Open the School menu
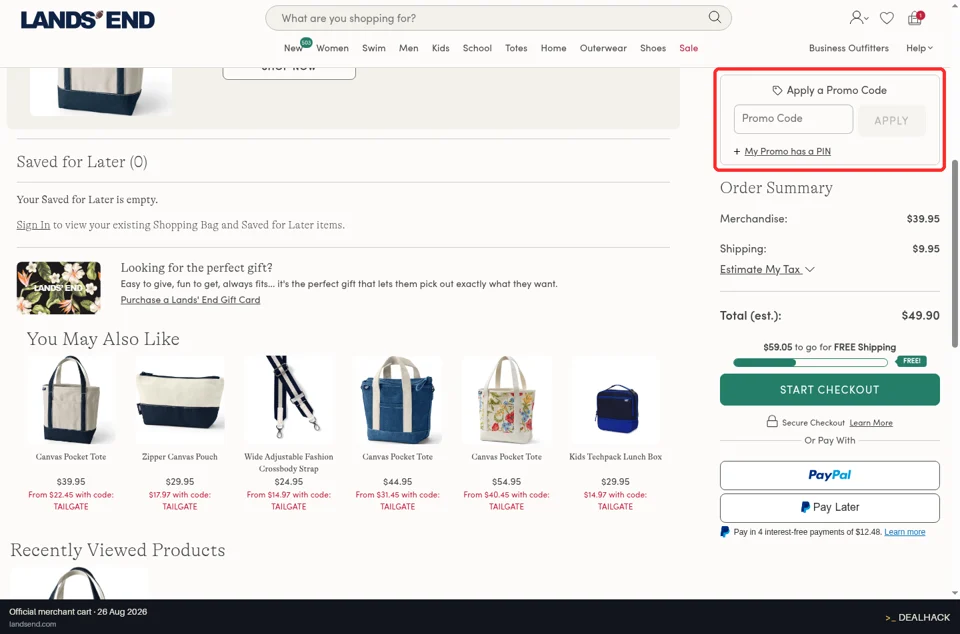Viewport: 960px width, 634px height. coord(477,48)
